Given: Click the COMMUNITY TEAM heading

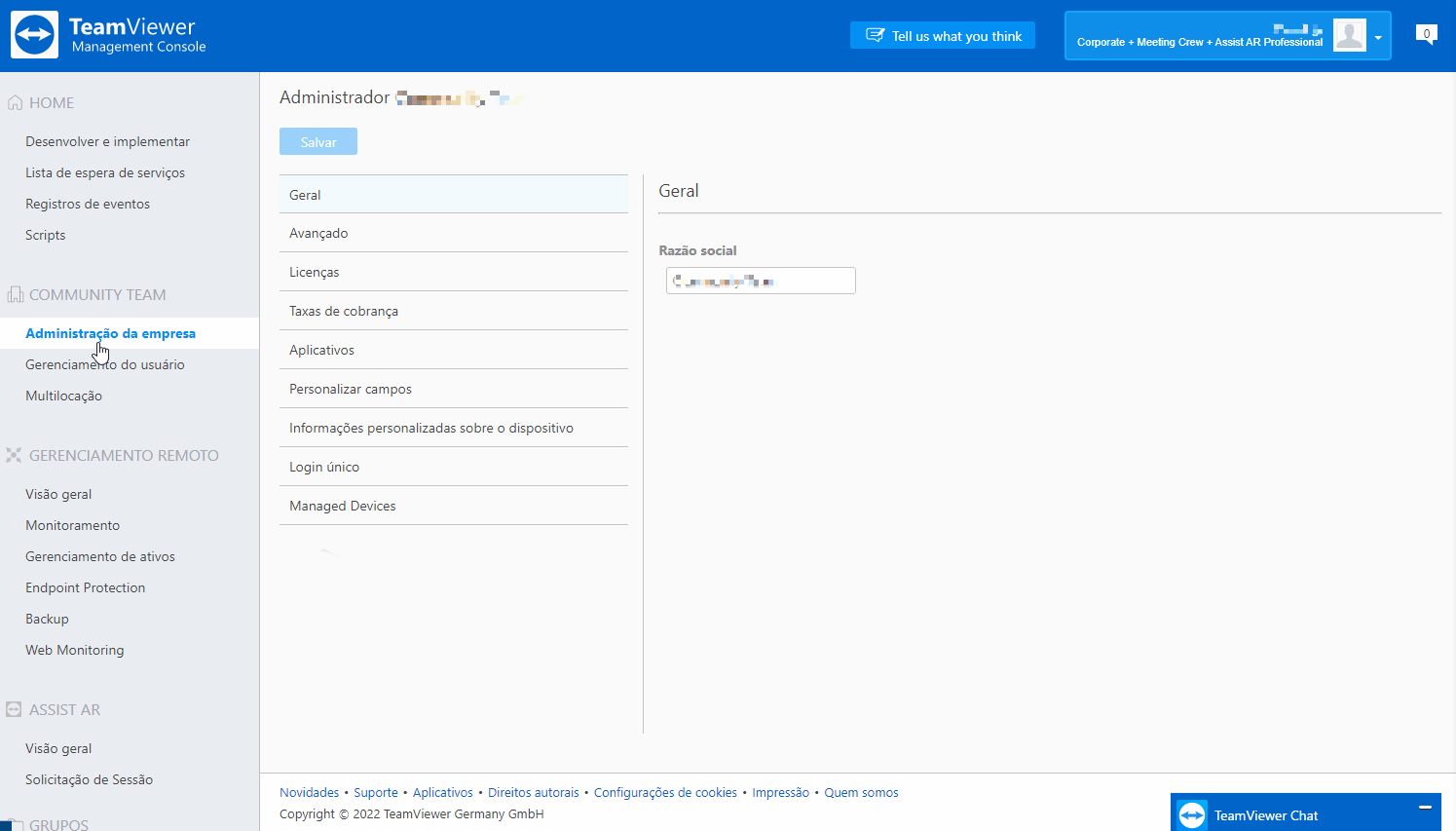Looking at the screenshot, I should pos(97,294).
